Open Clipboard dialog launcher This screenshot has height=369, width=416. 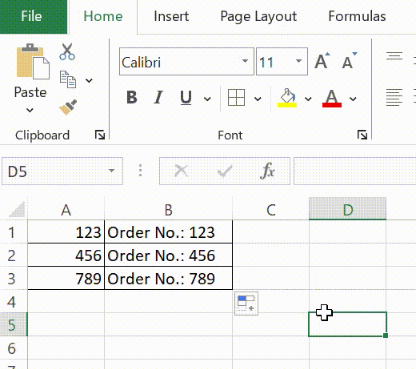(x=100, y=135)
